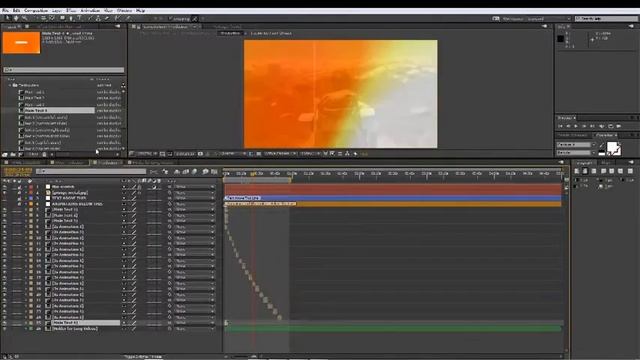The width and height of the screenshot is (640, 360).
Task: Click white fill color swatch in Character panel
Action: [612, 147]
